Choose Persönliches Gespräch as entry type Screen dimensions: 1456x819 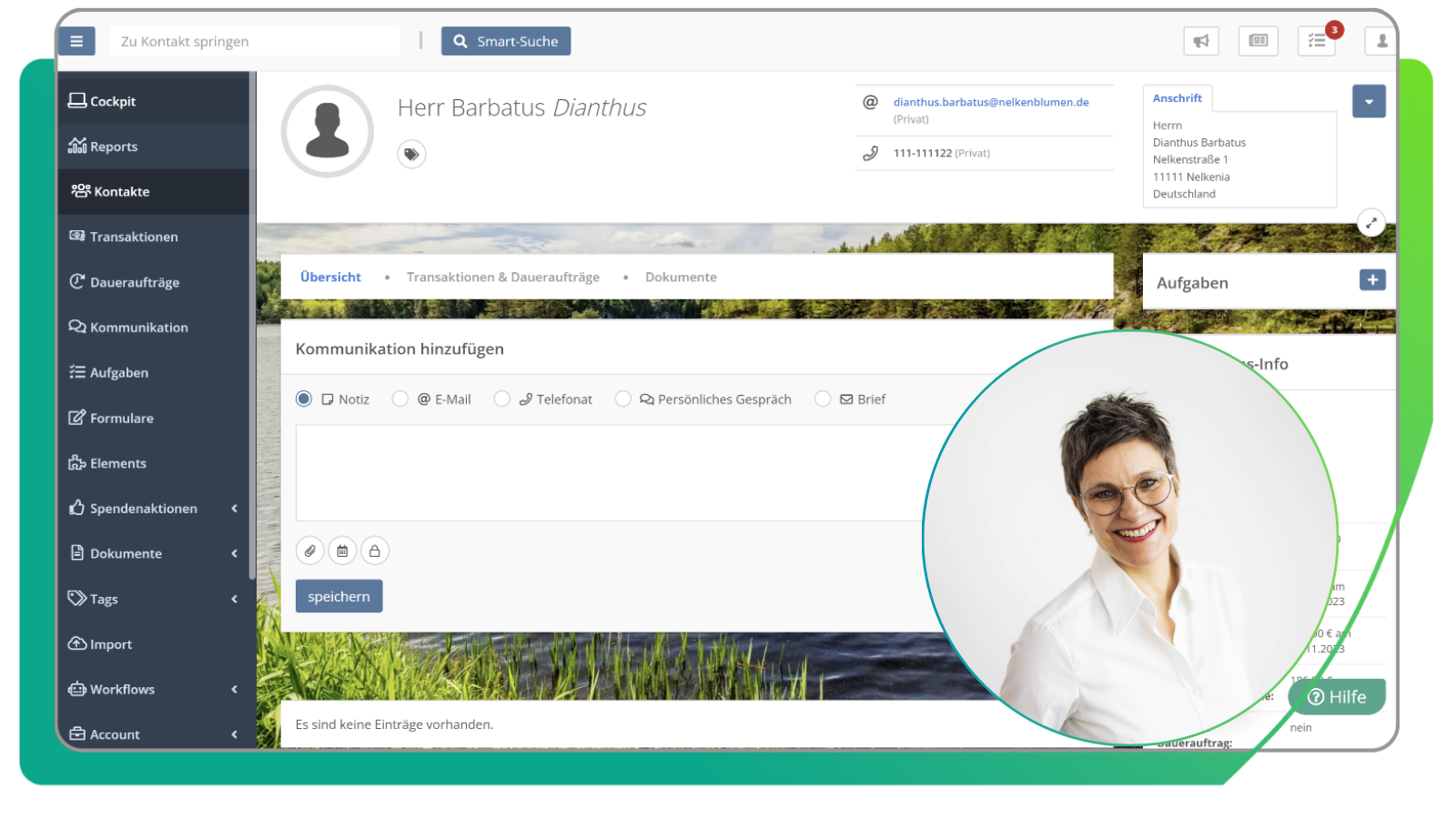[x=623, y=399]
